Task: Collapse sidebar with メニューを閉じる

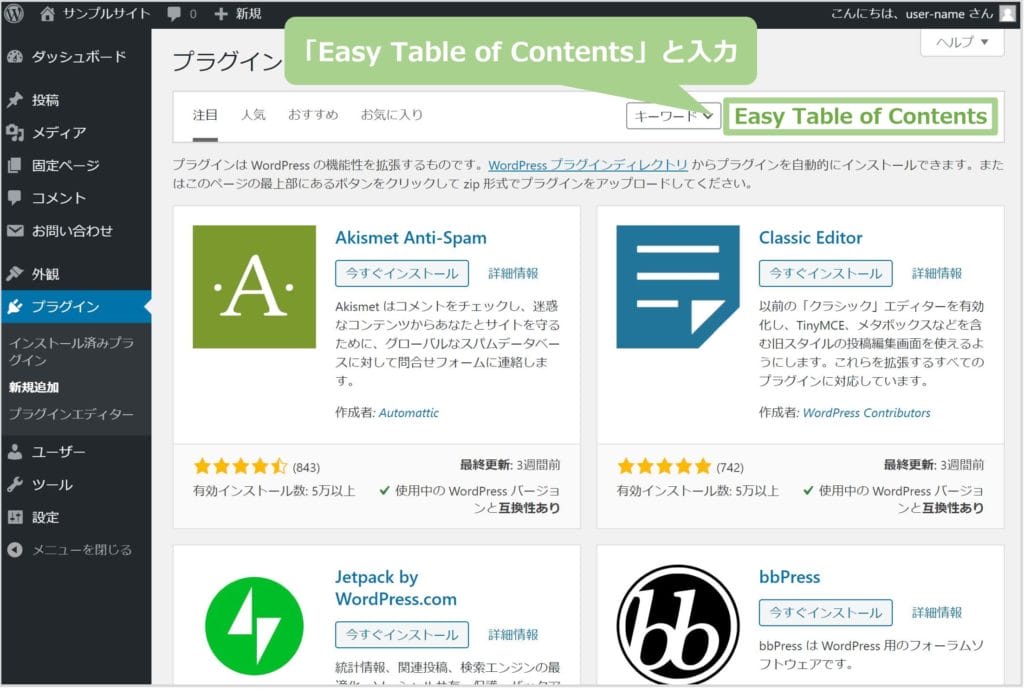Action: 80,550
